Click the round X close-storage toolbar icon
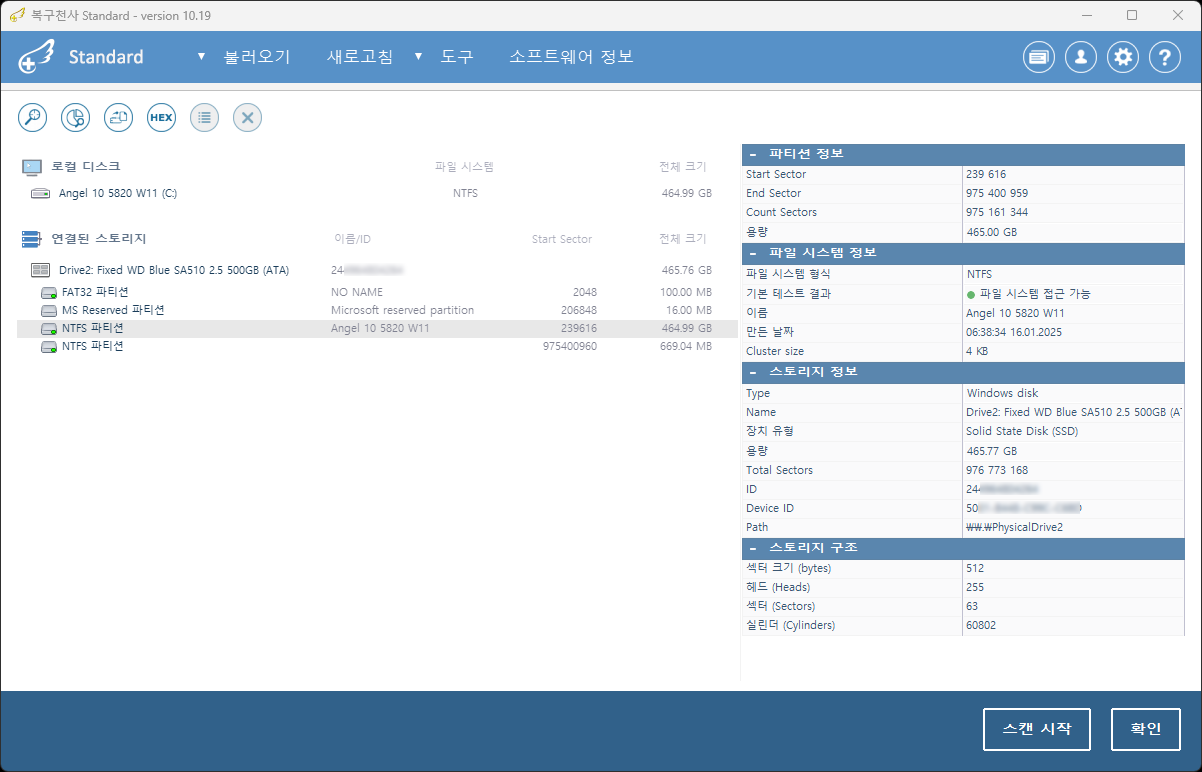This screenshot has height=772, width=1202. tap(248, 117)
